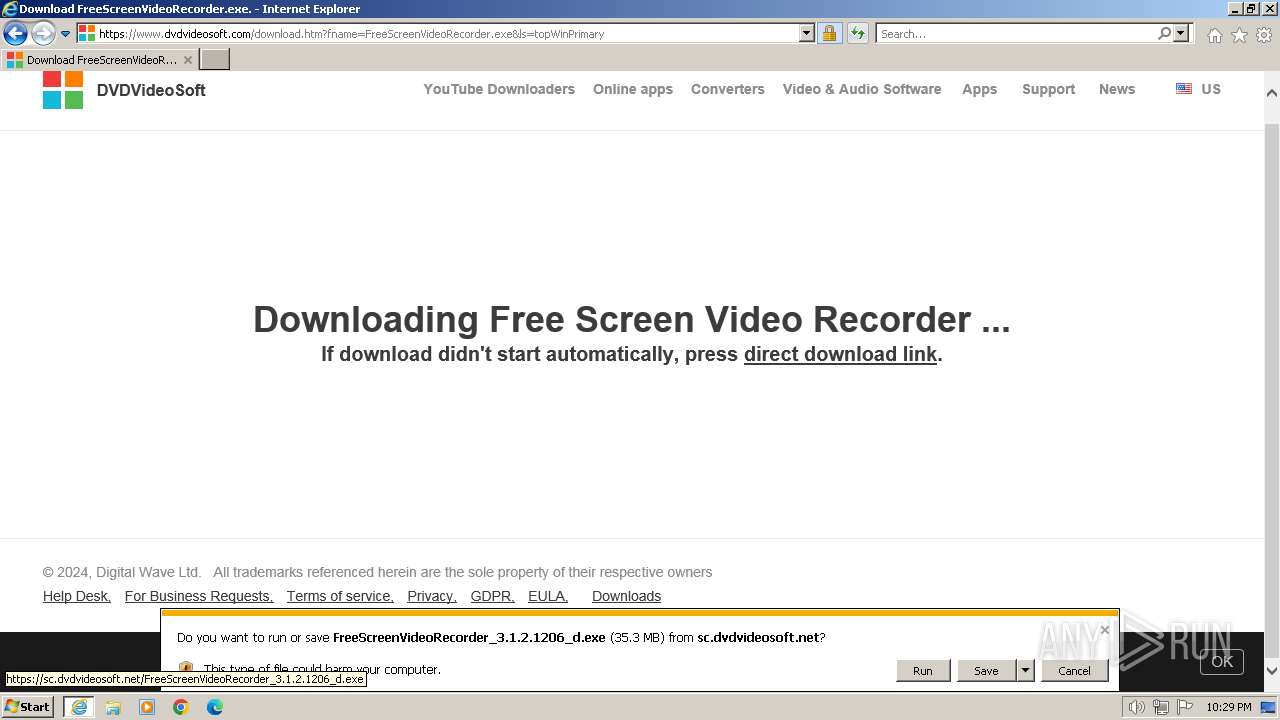Open Favorites star icon

pyautogui.click(x=1239, y=35)
